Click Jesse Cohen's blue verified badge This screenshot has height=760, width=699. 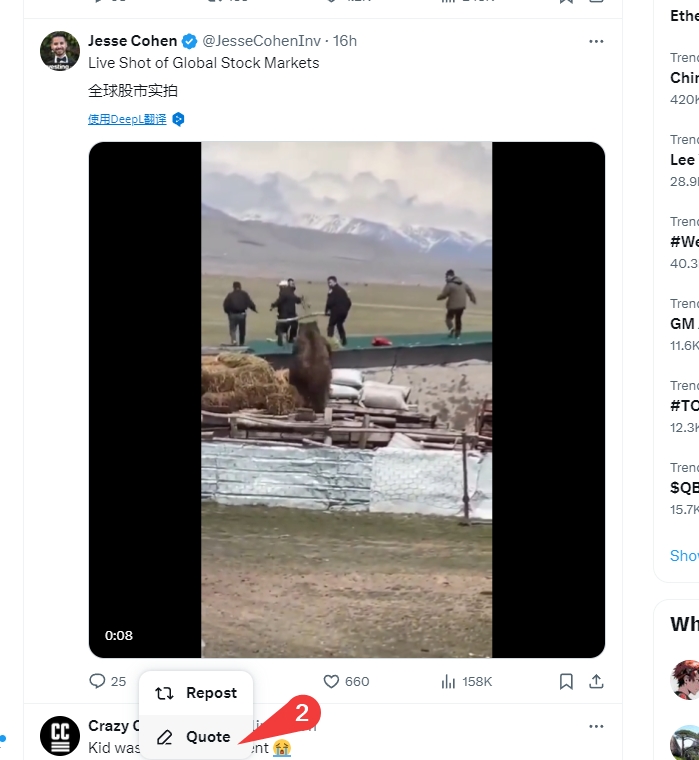[188, 41]
